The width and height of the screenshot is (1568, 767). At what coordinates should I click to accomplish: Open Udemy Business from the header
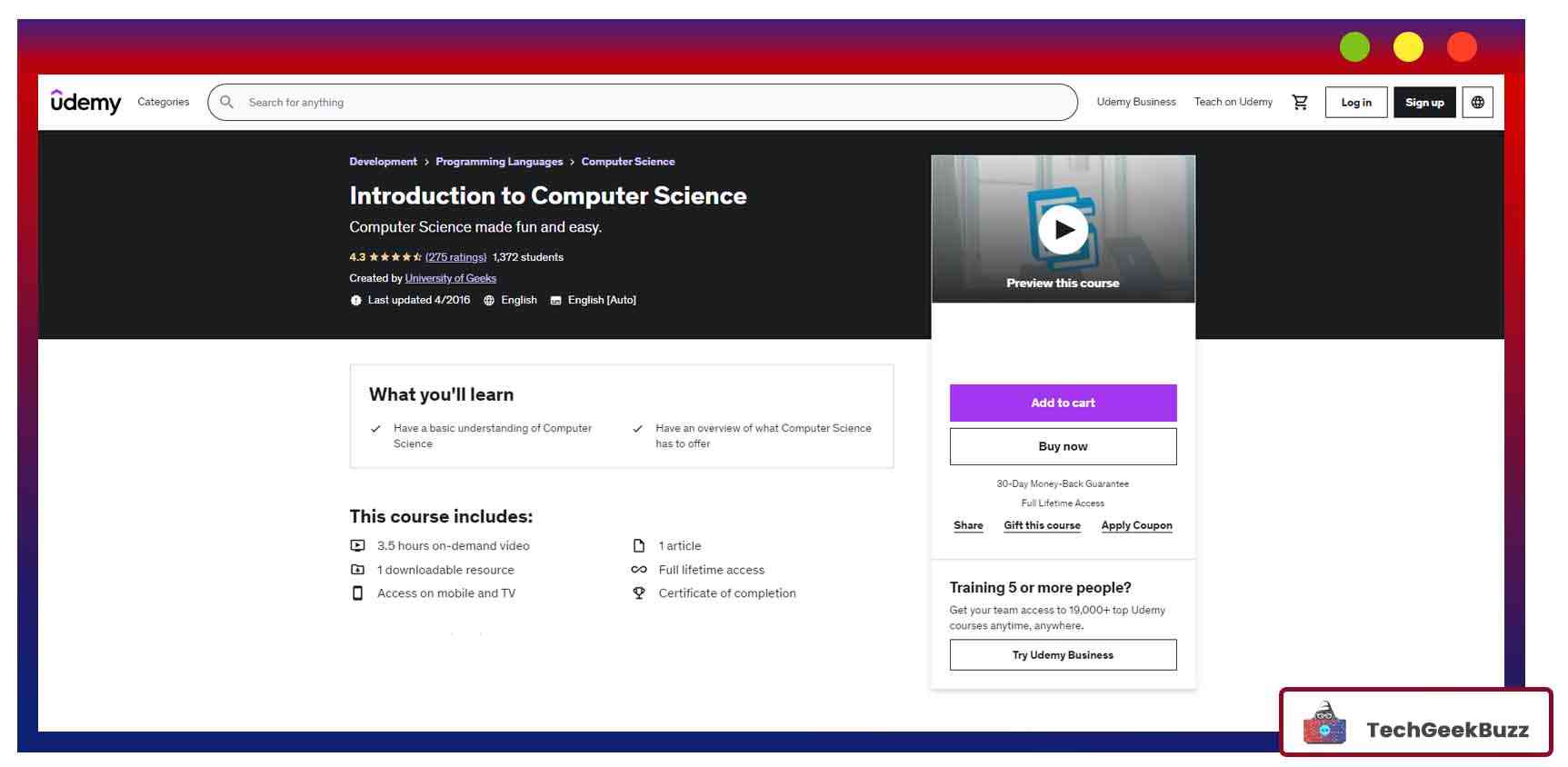click(x=1135, y=103)
